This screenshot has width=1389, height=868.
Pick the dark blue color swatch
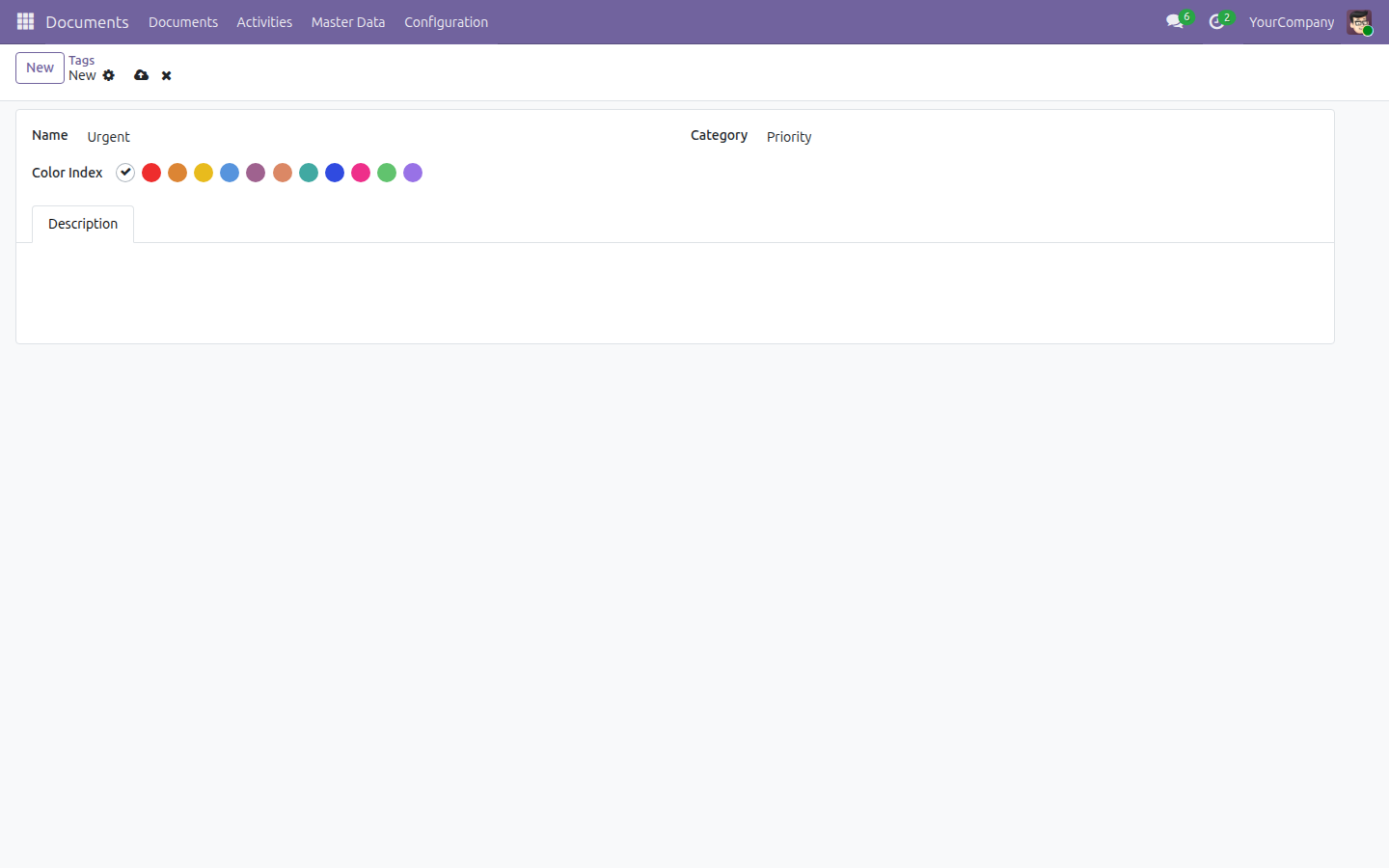pyautogui.click(x=335, y=173)
